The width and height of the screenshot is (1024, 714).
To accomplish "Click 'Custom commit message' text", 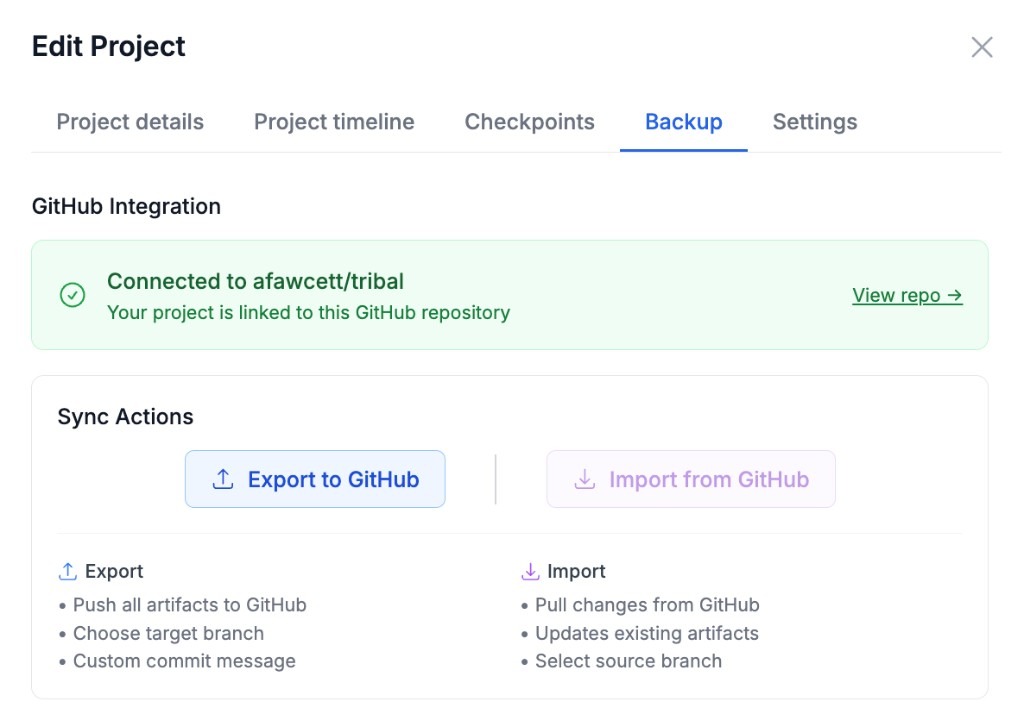I will click(184, 661).
